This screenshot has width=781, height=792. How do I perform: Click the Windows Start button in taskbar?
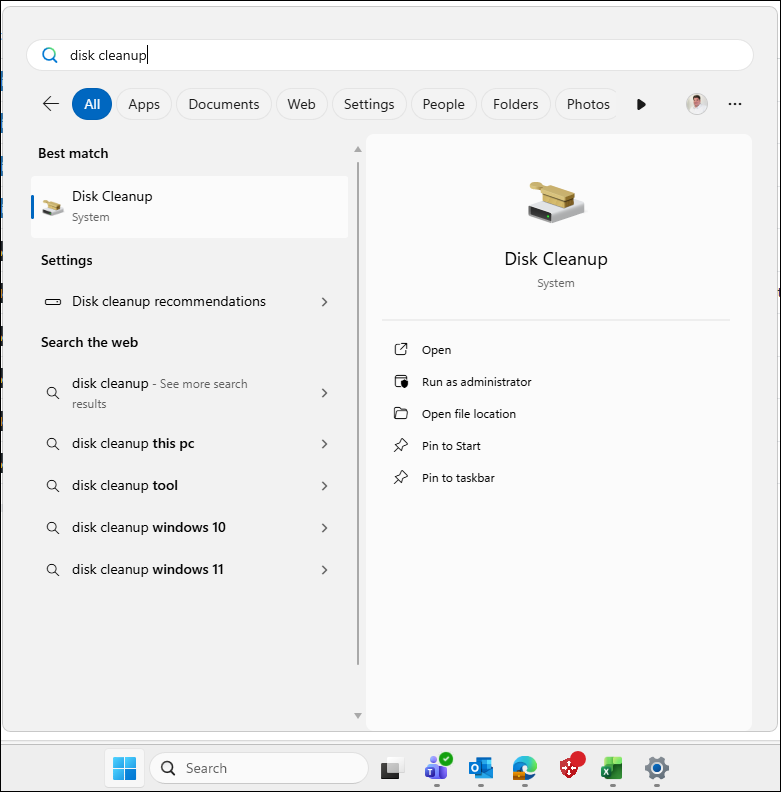pyautogui.click(x=125, y=768)
